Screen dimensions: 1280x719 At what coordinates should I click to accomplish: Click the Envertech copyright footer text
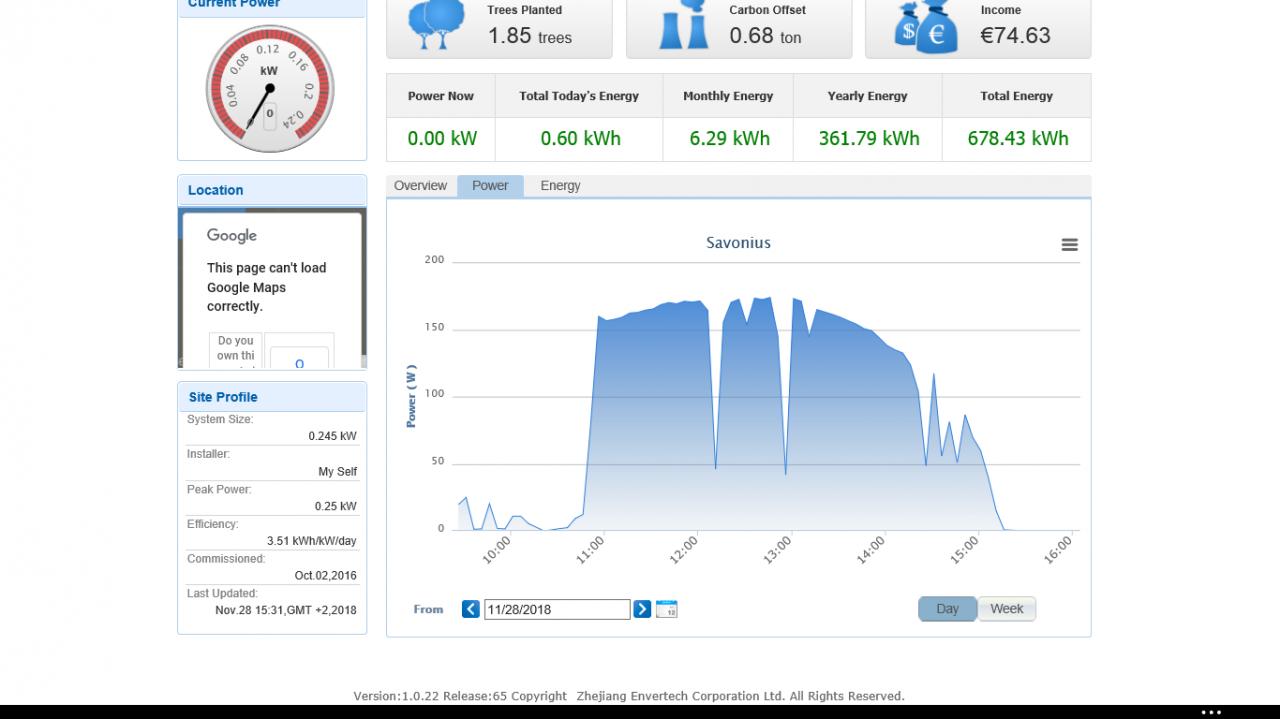coord(628,696)
